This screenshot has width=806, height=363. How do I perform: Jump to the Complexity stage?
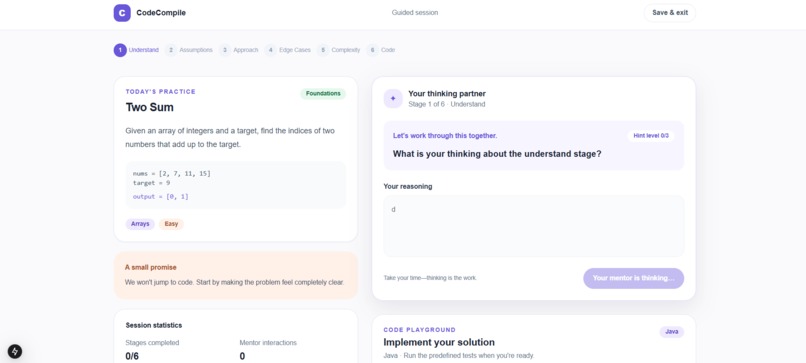tap(339, 50)
